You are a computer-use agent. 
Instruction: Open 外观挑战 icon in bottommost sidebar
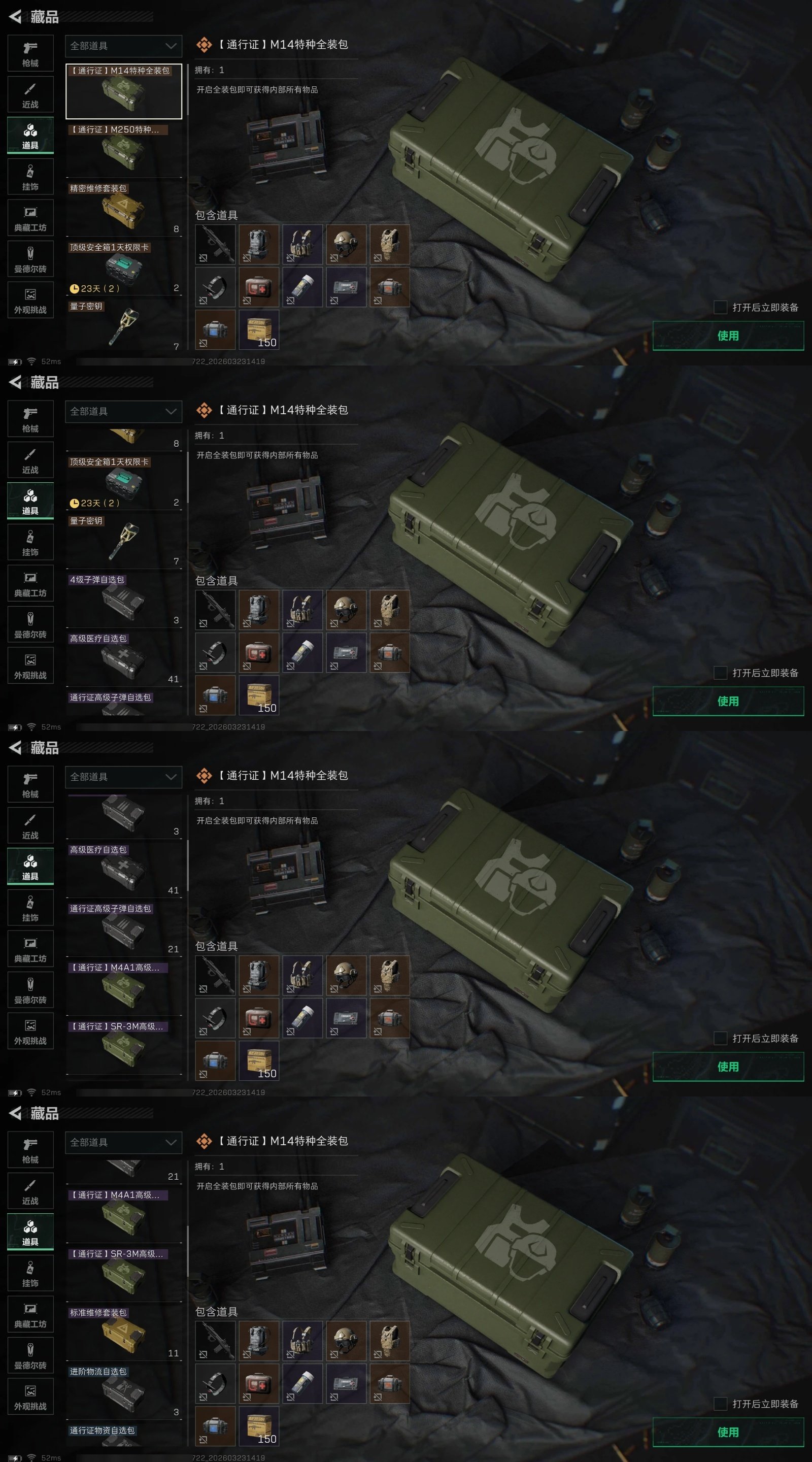coord(30,1397)
